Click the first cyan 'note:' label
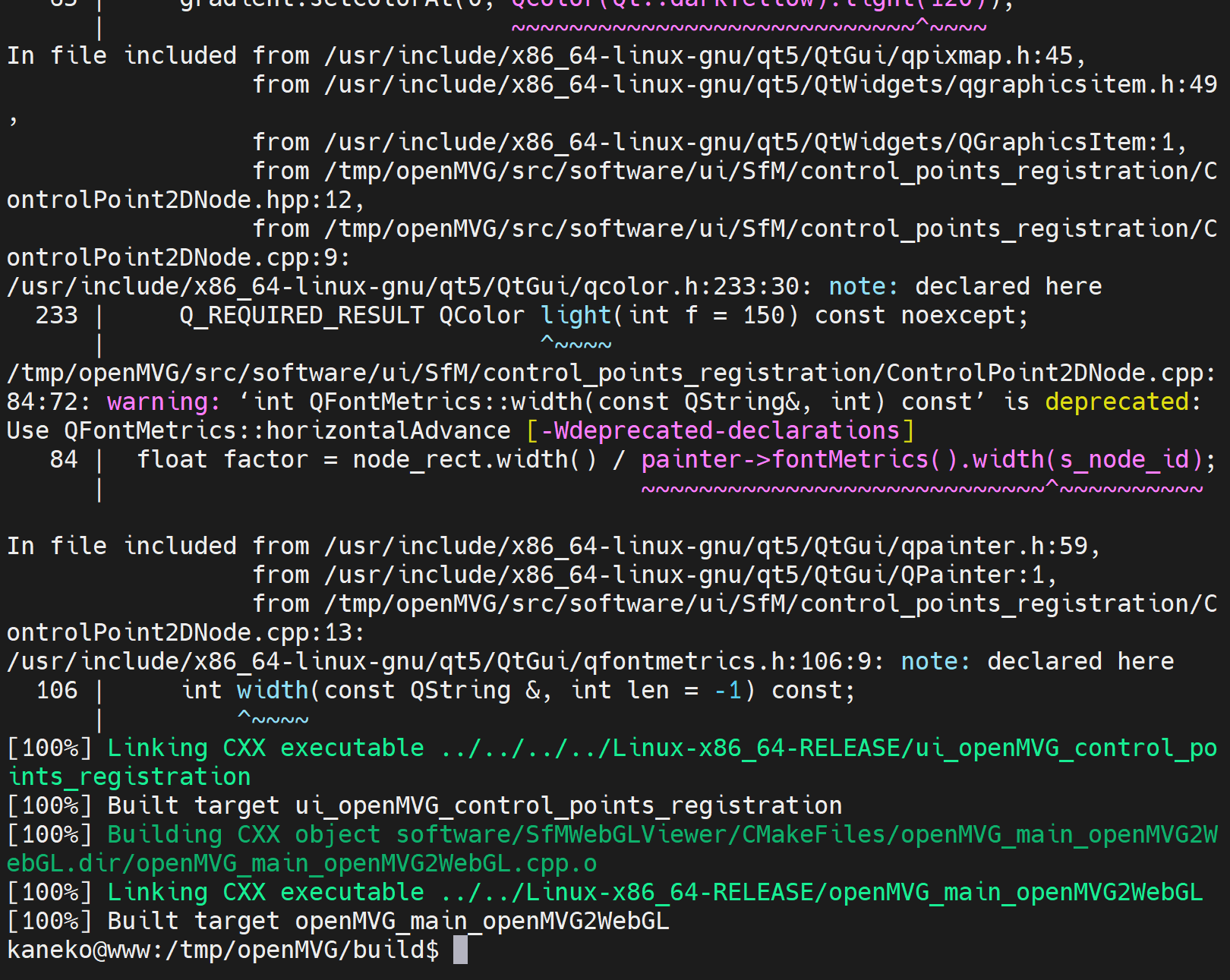1230x980 pixels. [x=863, y=286]
